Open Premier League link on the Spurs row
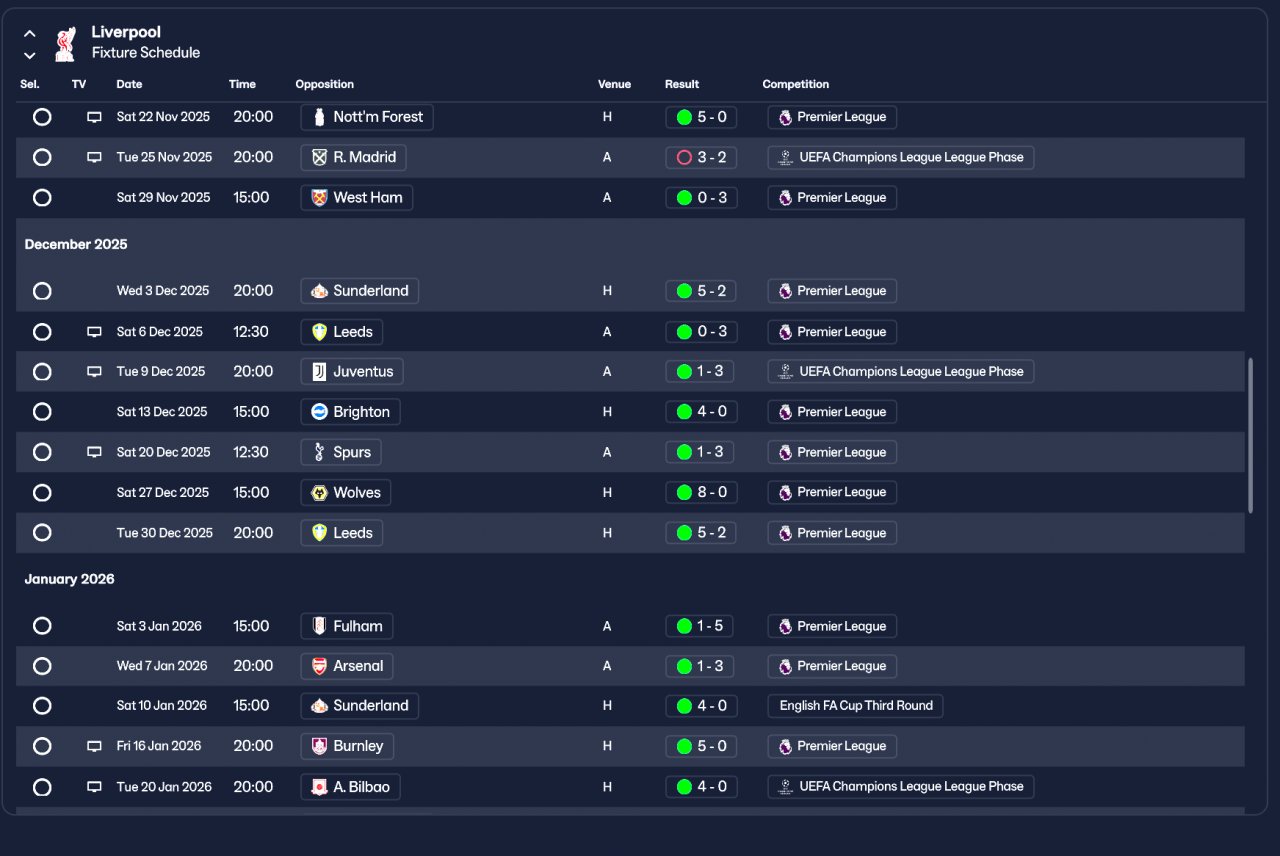The height and width of the screenshot is (856, 1280). (x=832, y=452)
